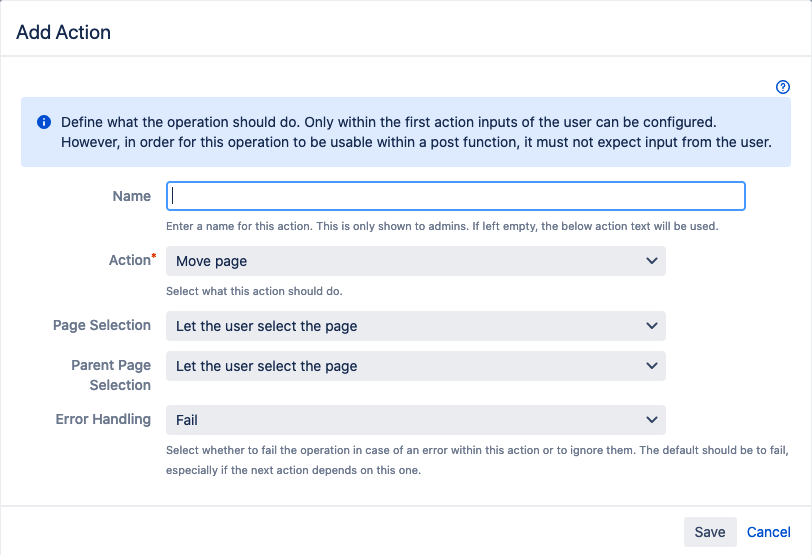Viewport: 812px width, 555px height.
Task: Expand the Page Selection dropdown
Action: point(415,326)
